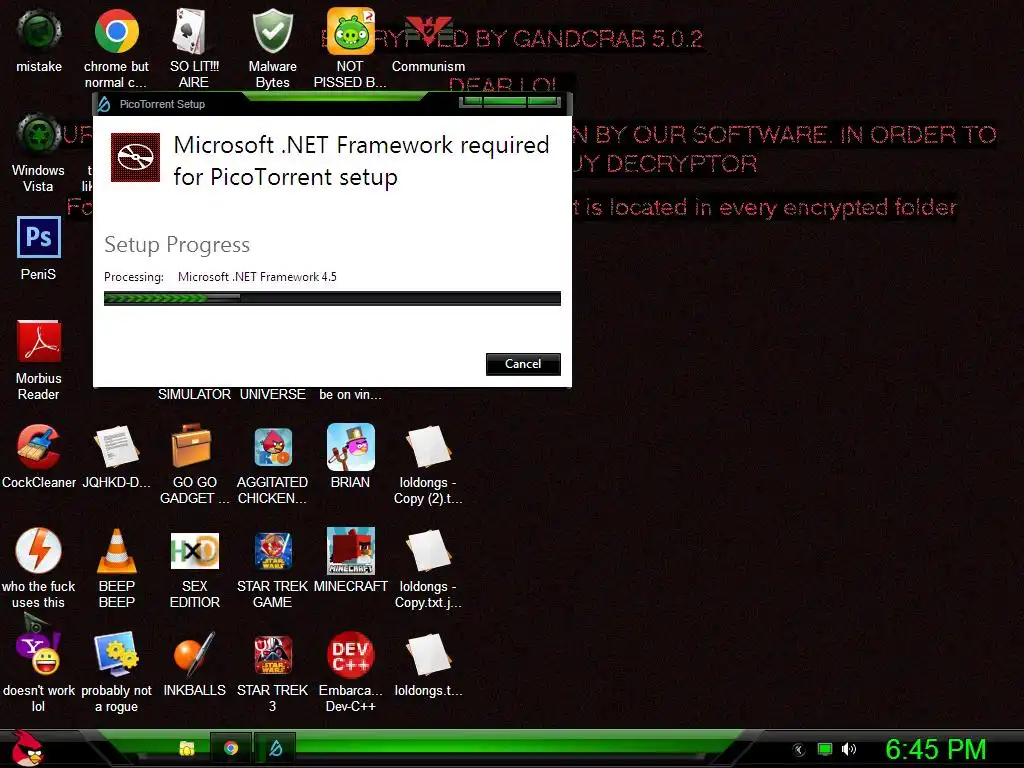This screenshot has height=768, width=1024.
Task: Click the UNIVERSE desktop label
Action: click(272, 394)
